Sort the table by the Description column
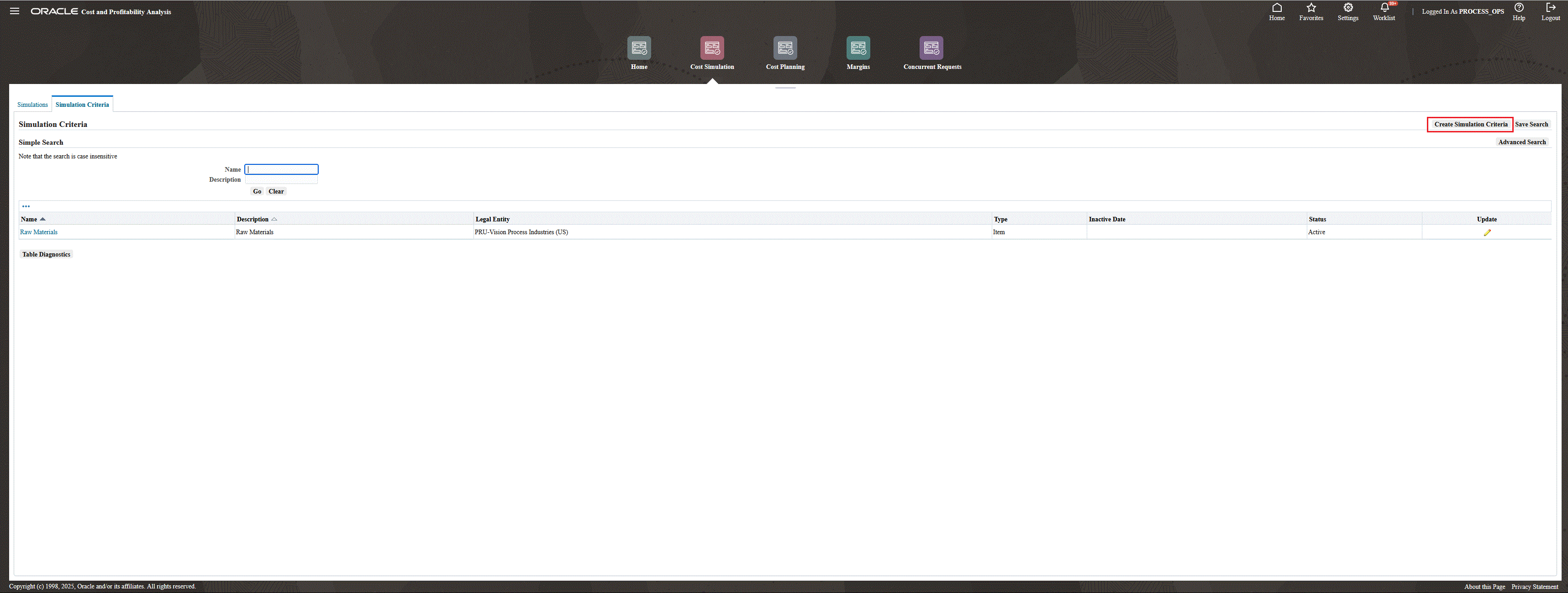Viewport: 1568px width, 593px height. (x=253, y=219)
